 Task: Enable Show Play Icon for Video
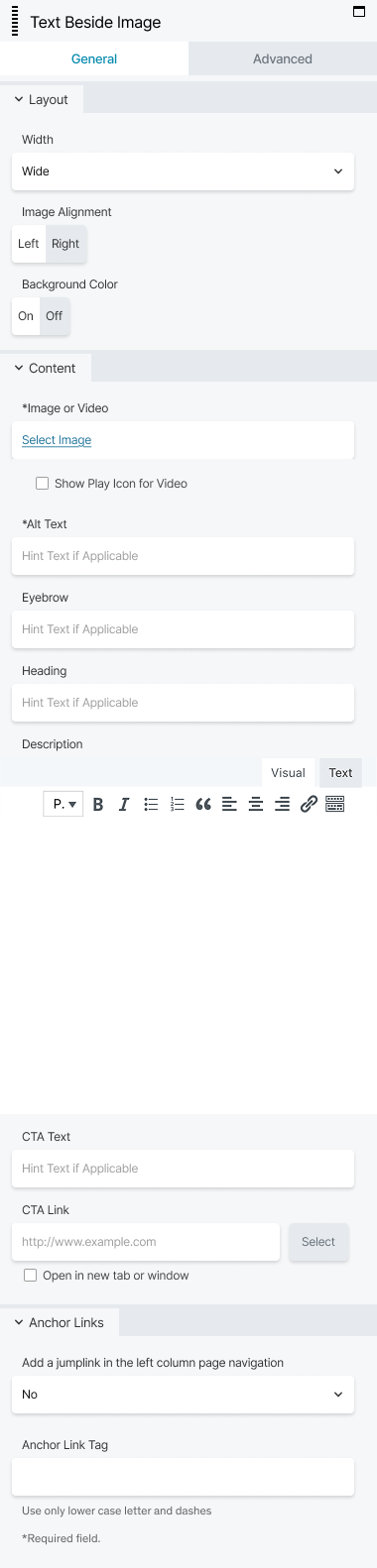[x=43, y=484]
